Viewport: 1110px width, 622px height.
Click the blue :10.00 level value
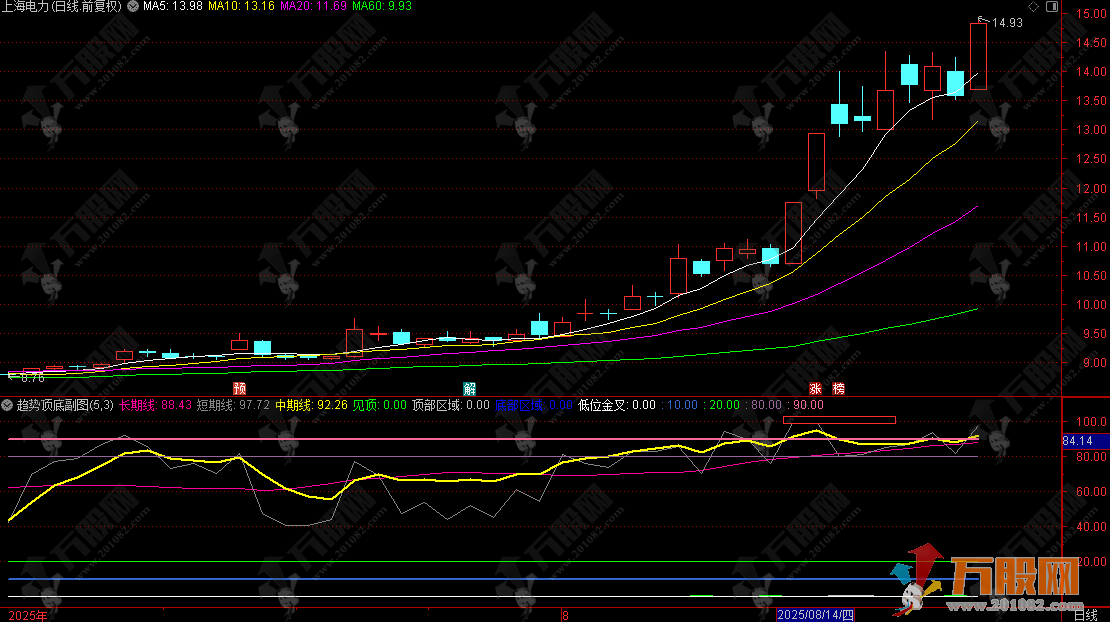(x=680, y=405)
